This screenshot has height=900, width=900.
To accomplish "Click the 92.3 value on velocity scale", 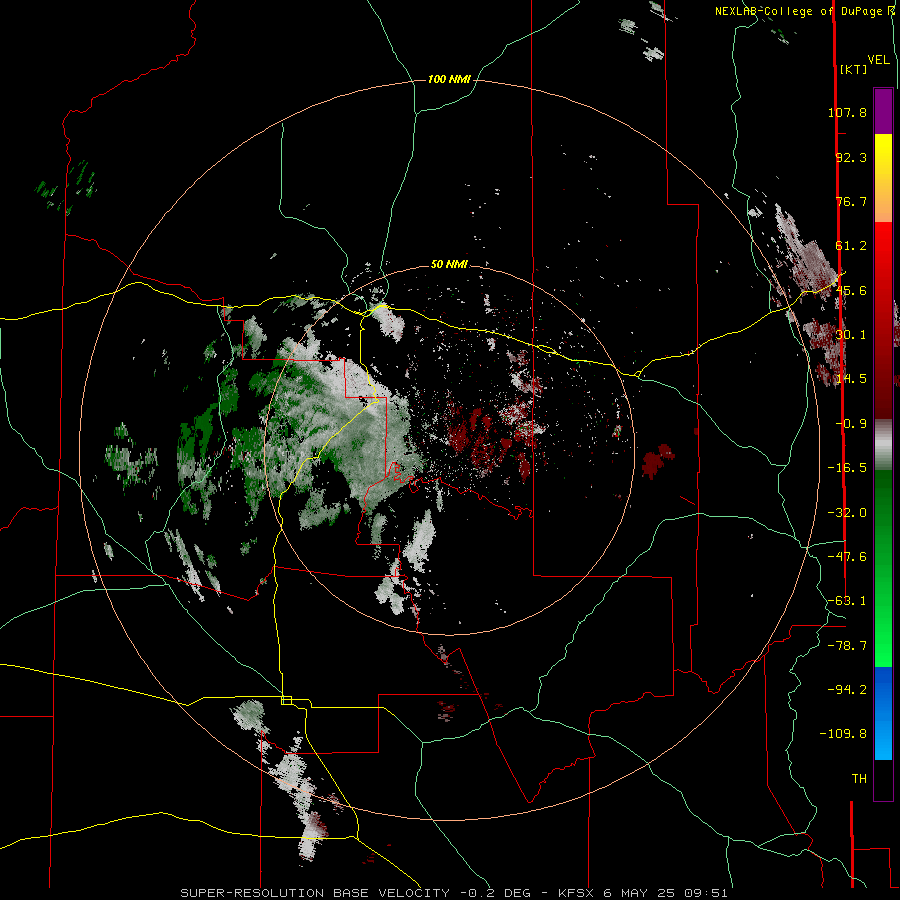I will (x=851, y=157).
